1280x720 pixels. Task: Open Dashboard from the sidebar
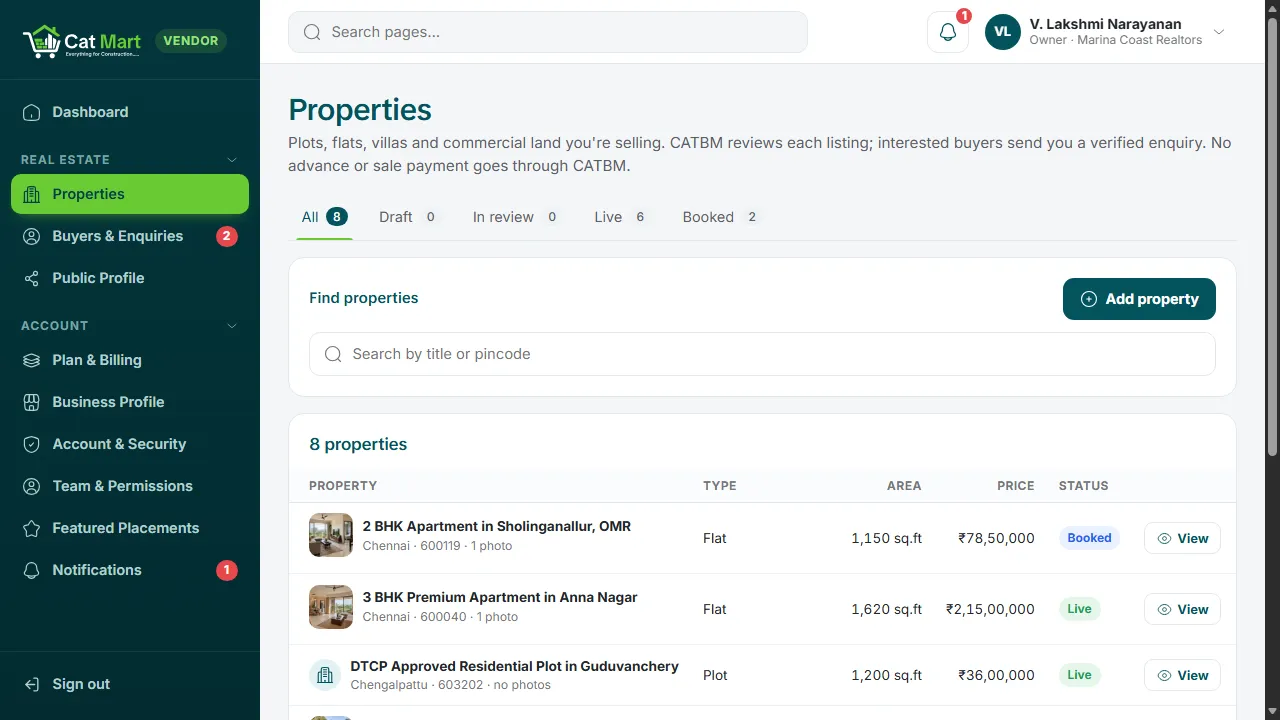(x=130, y=112)
